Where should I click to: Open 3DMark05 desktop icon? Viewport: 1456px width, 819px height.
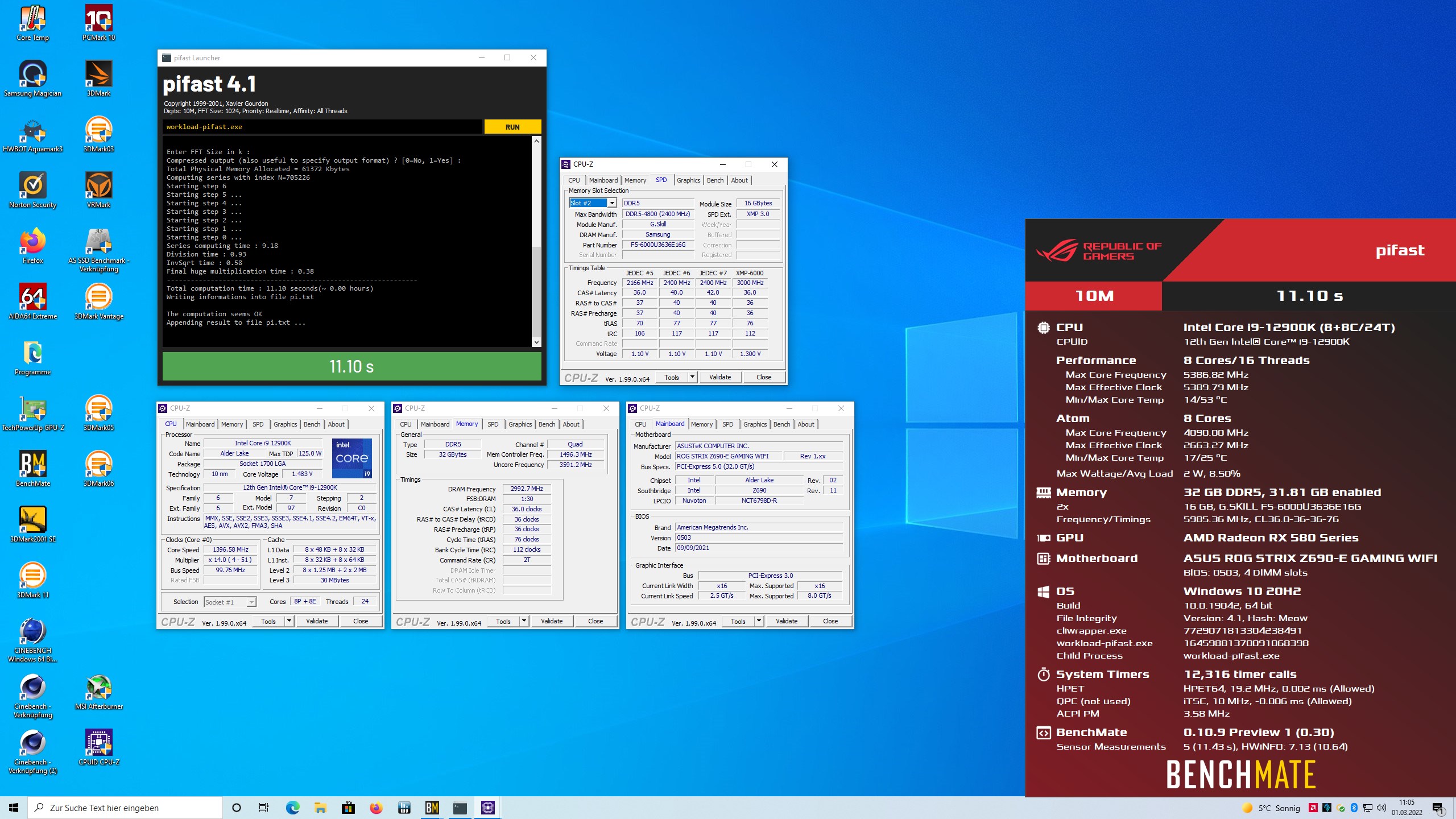(98, 413)
